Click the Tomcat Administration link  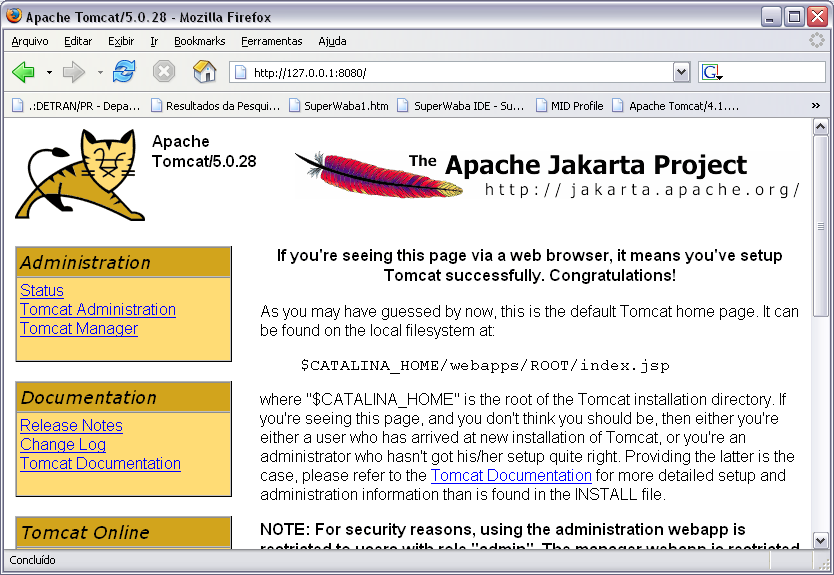click(98, 310)
